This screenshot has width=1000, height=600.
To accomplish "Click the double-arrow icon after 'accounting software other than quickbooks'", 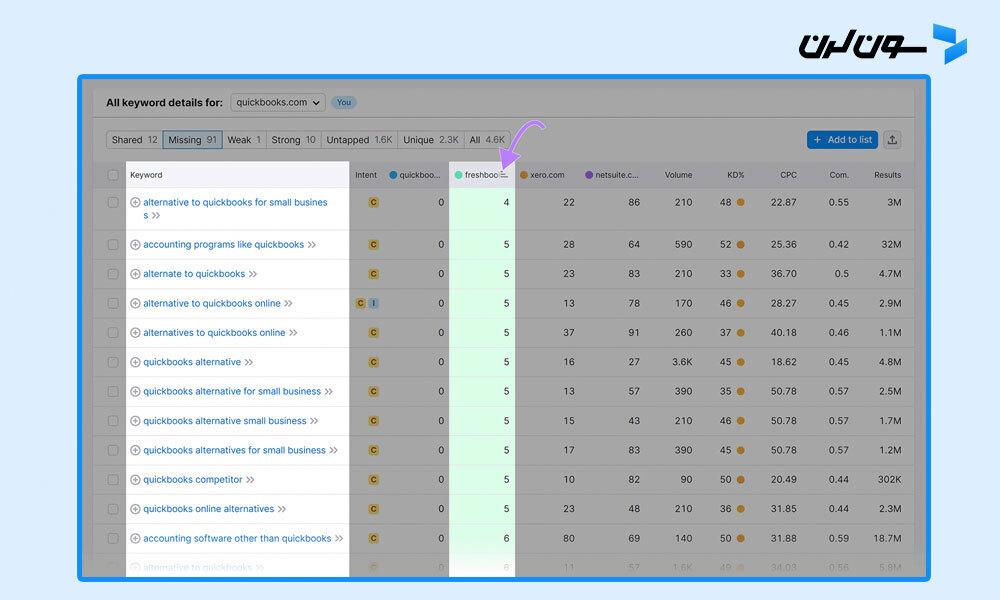I will click(339, 539).
